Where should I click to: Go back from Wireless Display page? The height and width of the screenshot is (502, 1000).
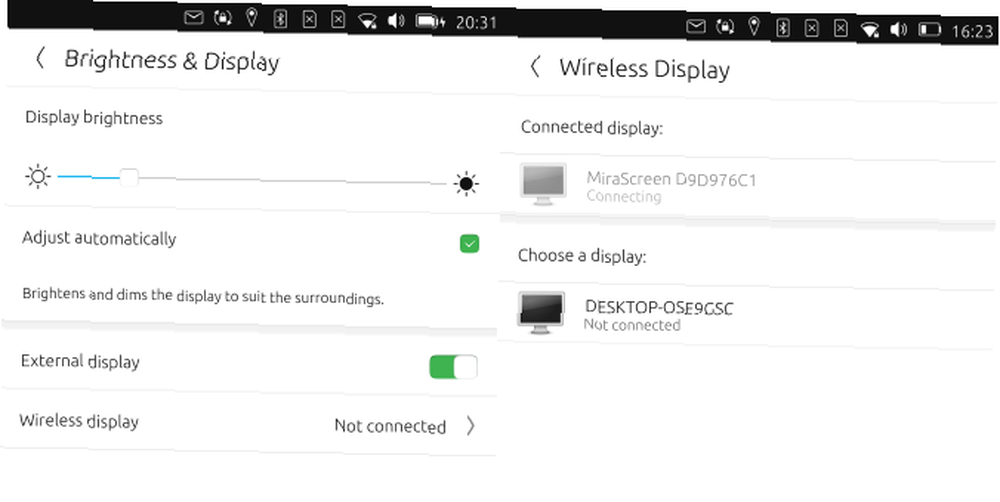(536, 66)
